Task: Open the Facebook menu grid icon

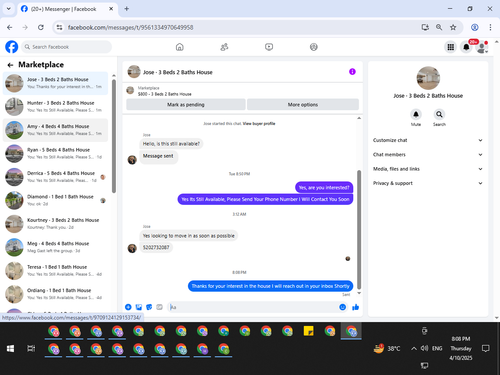Action: 451,47
